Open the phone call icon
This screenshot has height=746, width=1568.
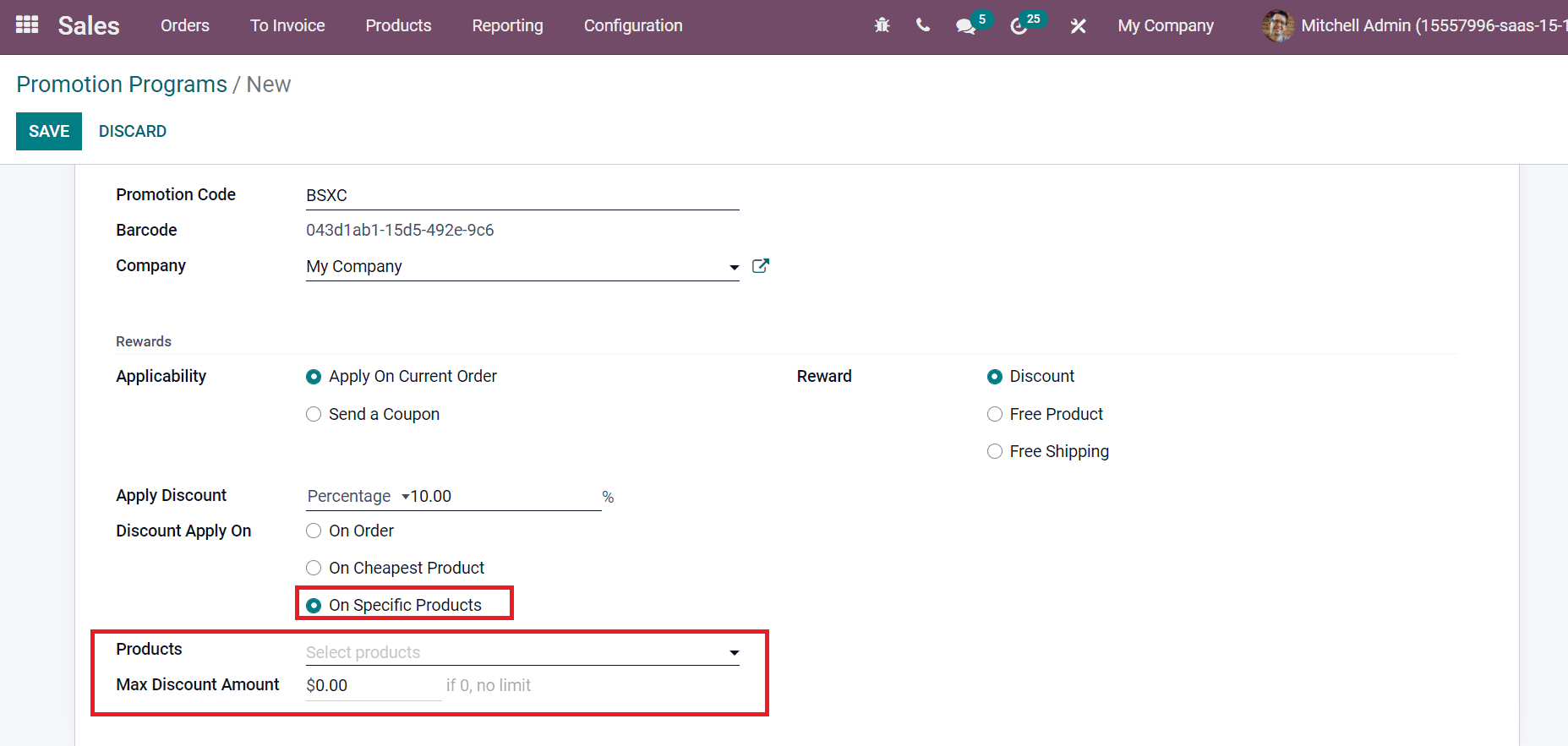tap(923, 25)
